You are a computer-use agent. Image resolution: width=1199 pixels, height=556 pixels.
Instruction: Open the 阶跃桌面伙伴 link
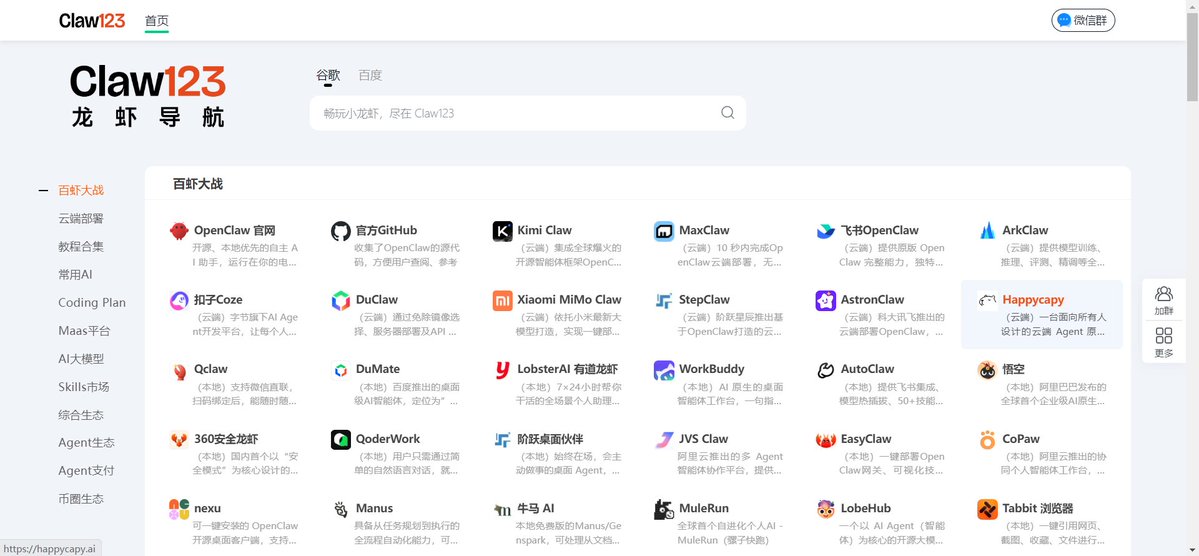[x=550, y=439]
